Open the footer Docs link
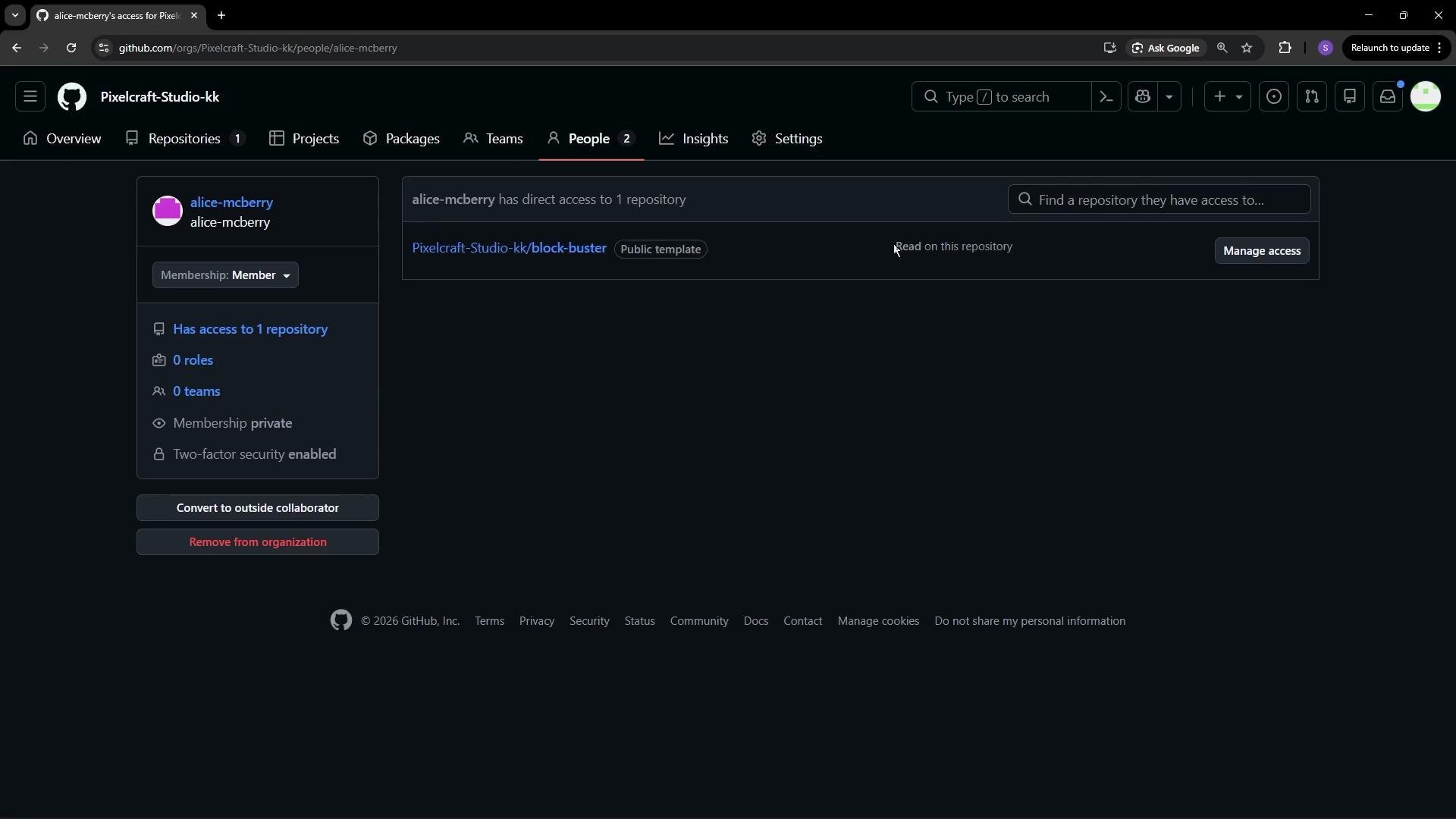The image size is (1456, 819). 756,621
